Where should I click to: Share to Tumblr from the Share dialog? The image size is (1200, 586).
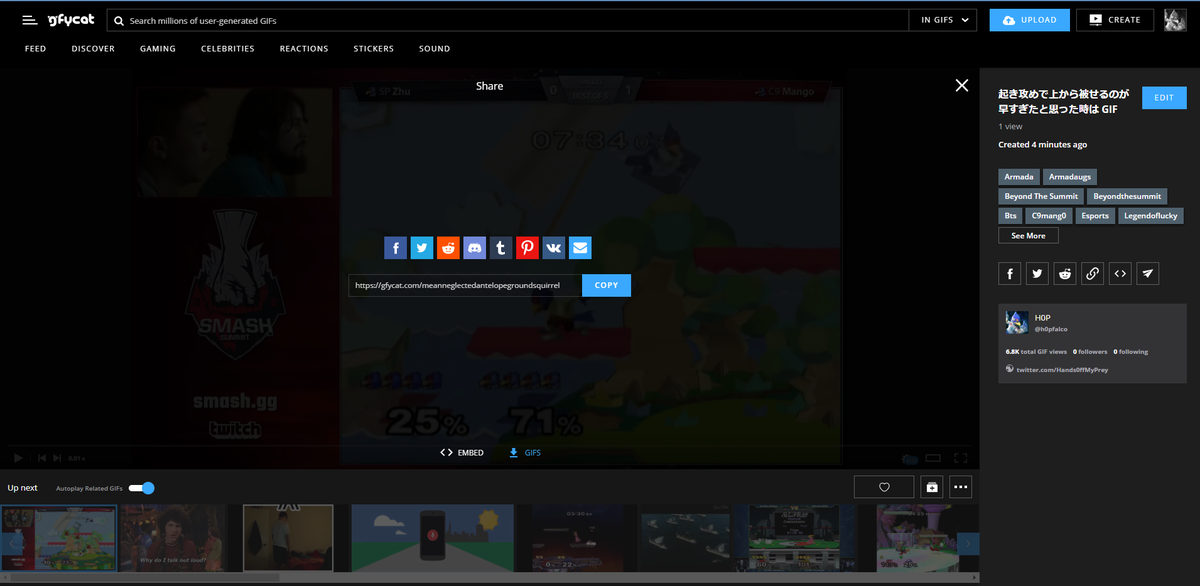[x=501, y=248]
